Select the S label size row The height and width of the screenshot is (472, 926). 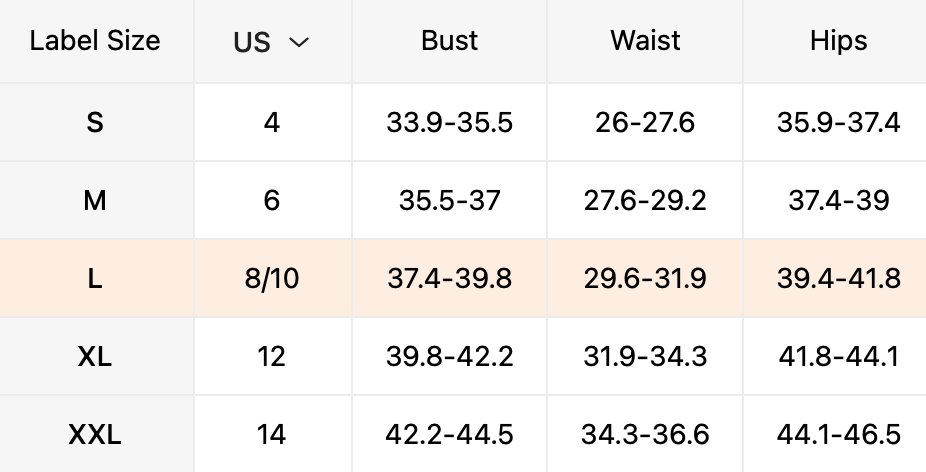pyautogui.click(x=463, y=122)
